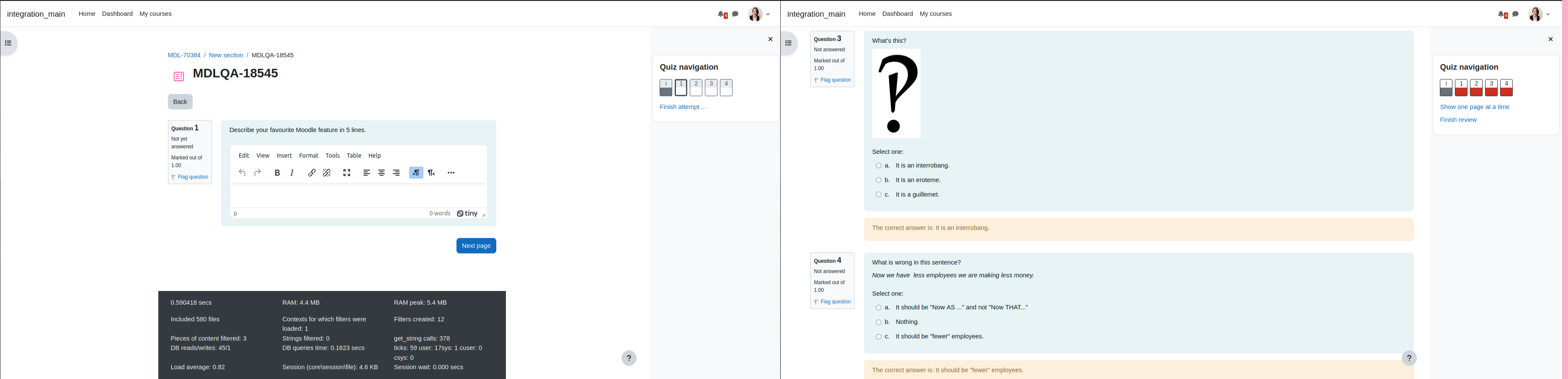
Task: Center-align text in the editor
Action: click(x=382, y=173)
